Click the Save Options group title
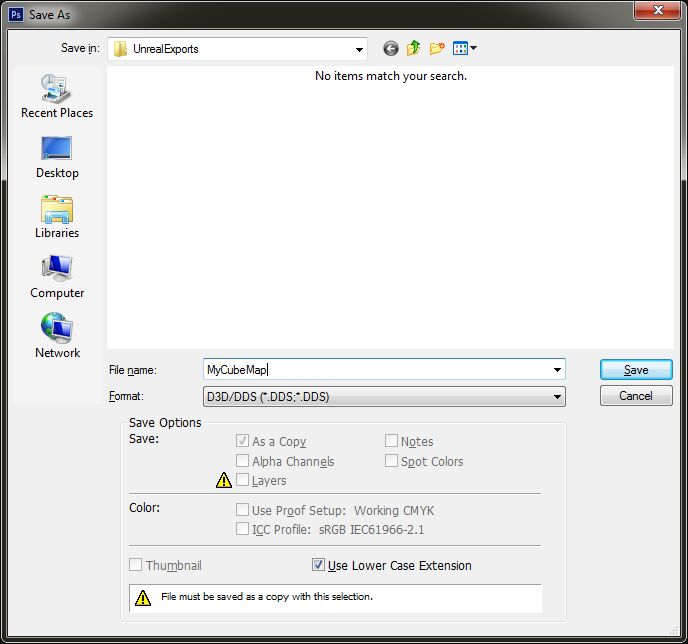Screen dimensions: 688x644 point(165,422)
